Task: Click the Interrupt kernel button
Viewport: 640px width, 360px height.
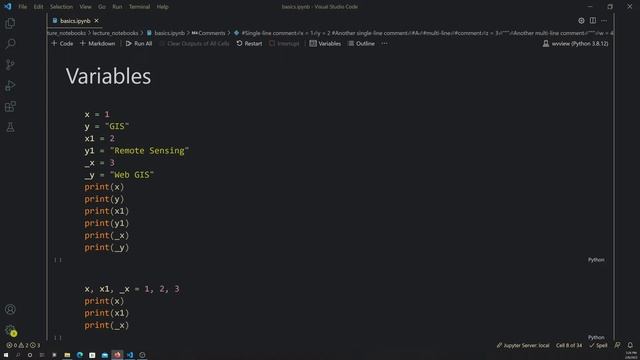Action: 284,43
